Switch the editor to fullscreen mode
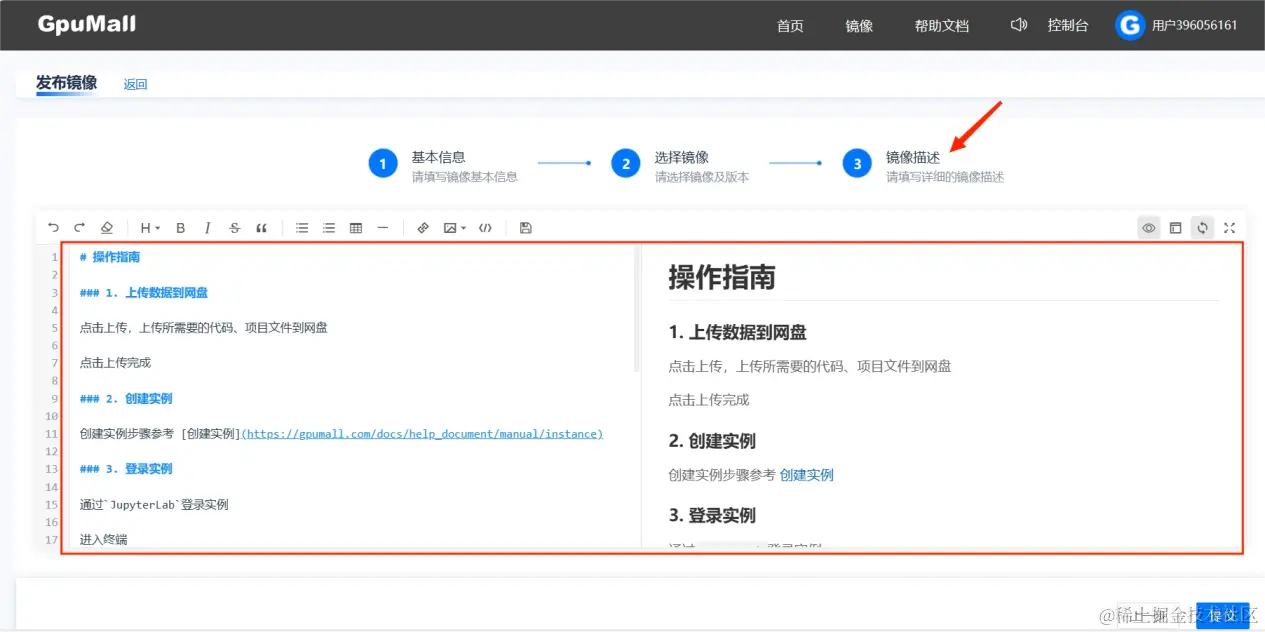This screenshot has width=1265, height=632. [x=1230, y=228]
